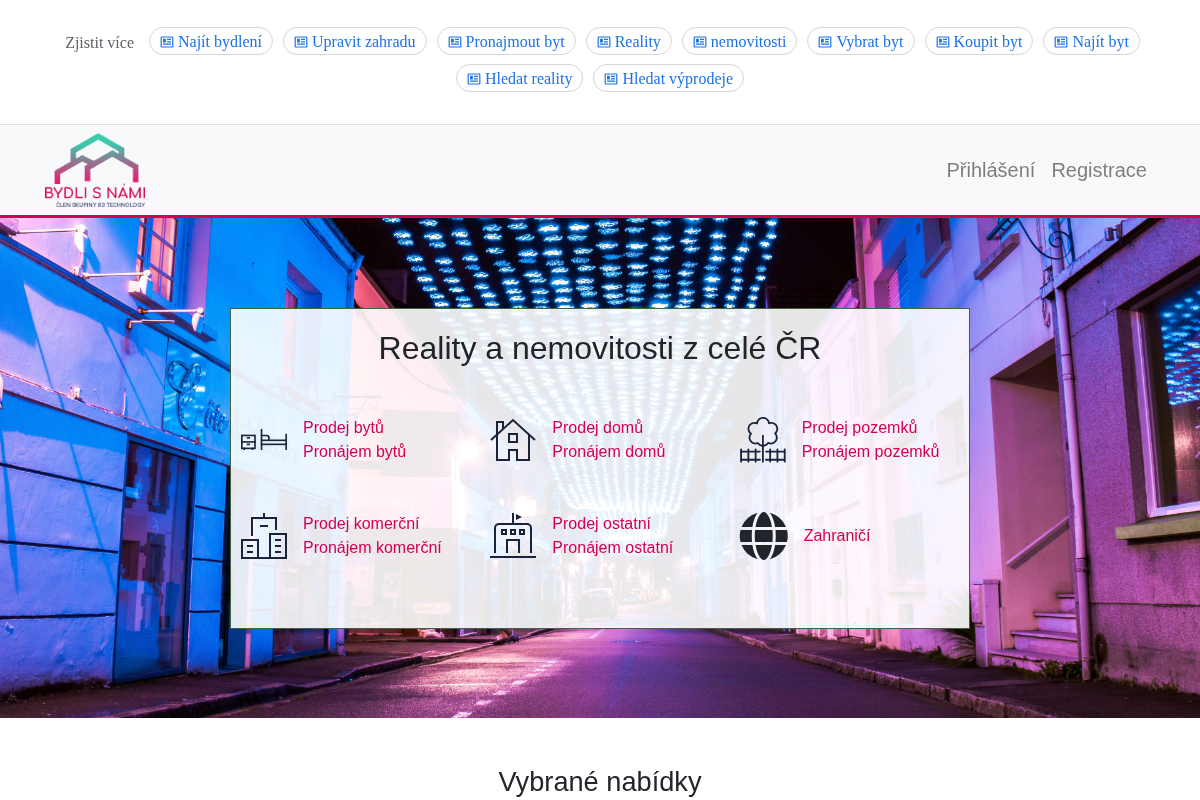
Task: Open Pronájem domů listings
Action: 608,452
